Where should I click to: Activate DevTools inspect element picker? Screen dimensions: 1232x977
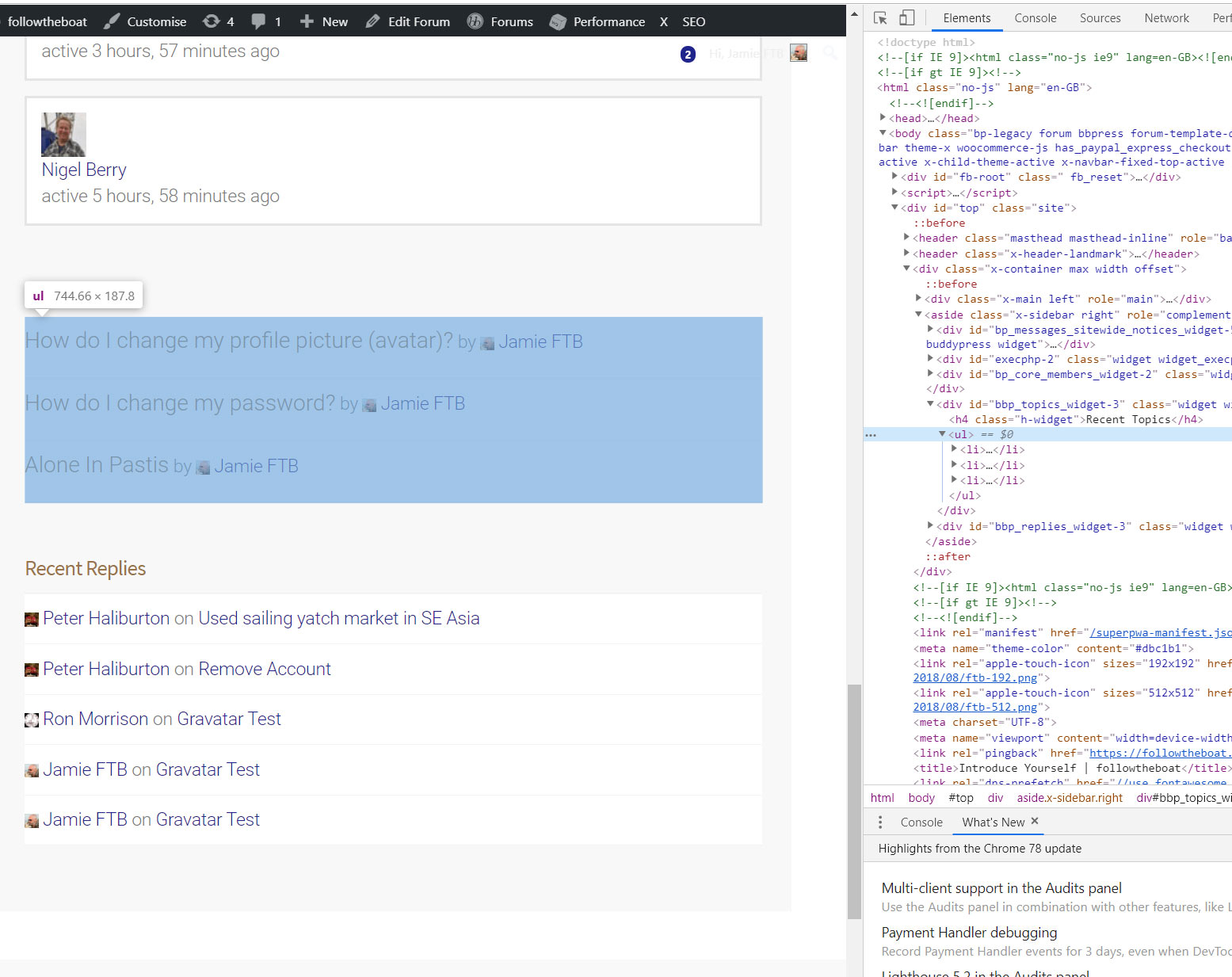click(880, 18)
